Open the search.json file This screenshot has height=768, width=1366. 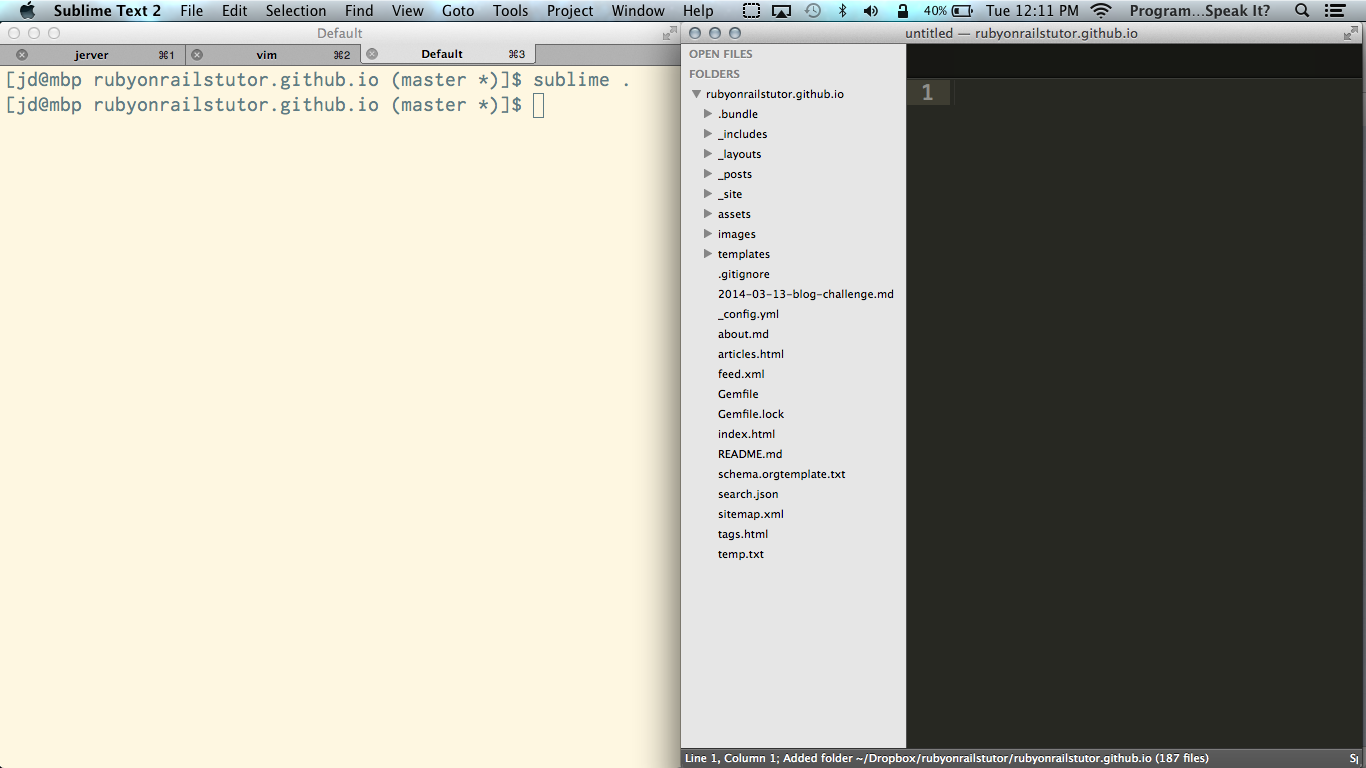748,494
